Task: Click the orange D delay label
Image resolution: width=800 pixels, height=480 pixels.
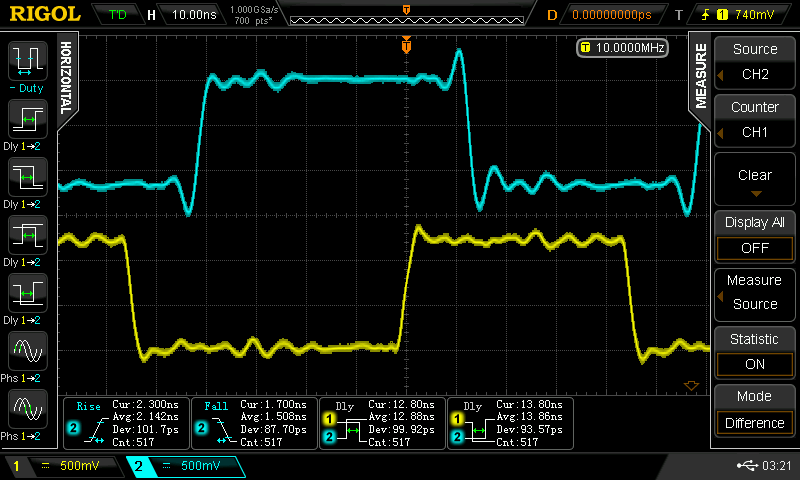Action: tap(552, 15)
